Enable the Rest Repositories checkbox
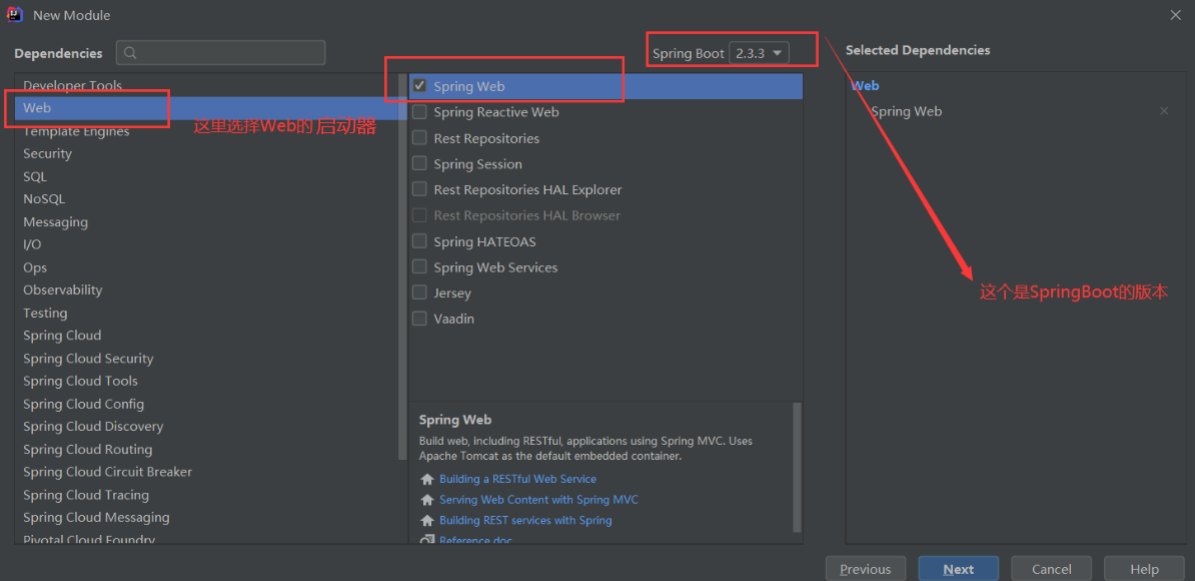Image resolution: width=1195 pixels, height=581 pixels. (419, 139)
